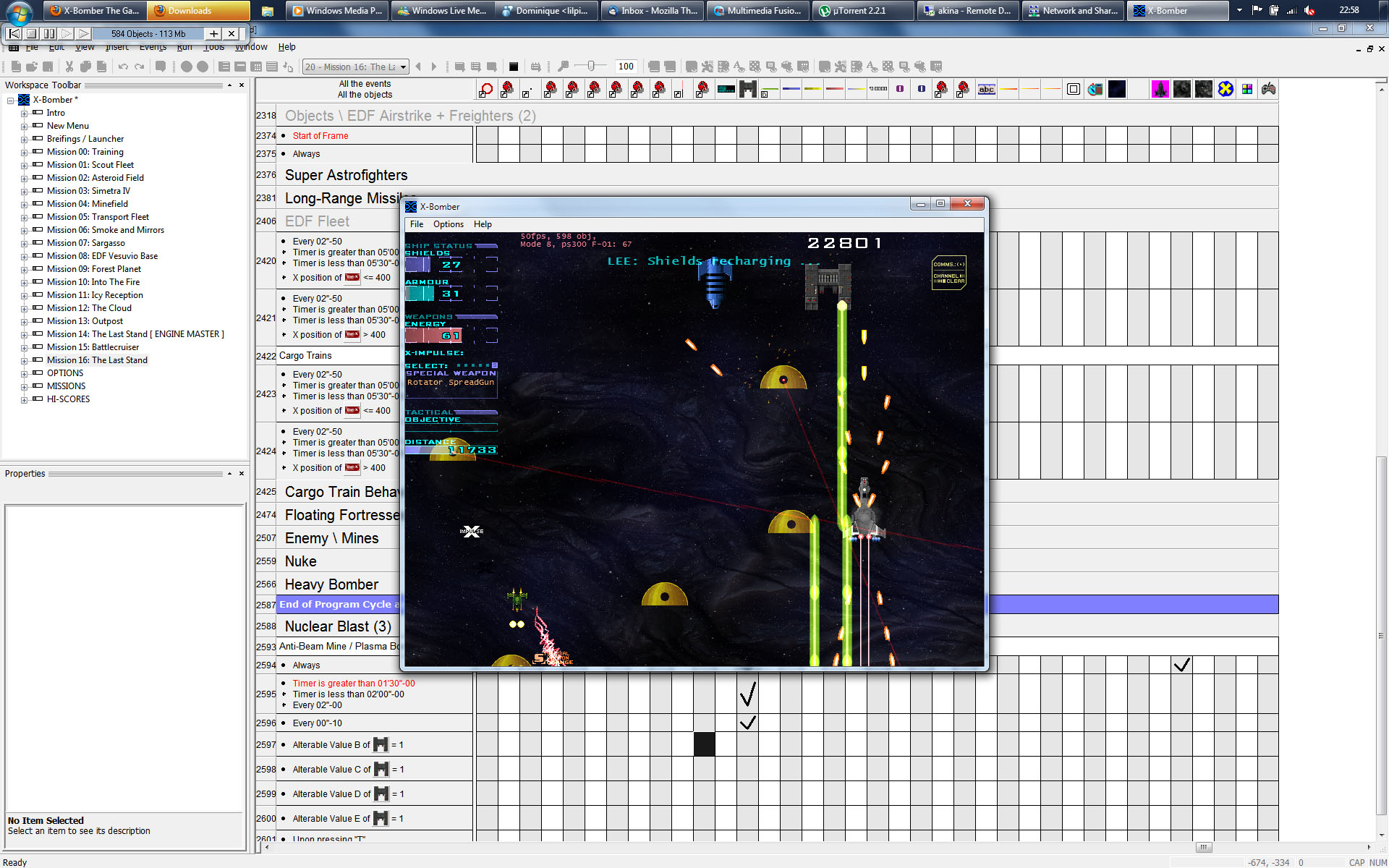The width and height of the screenshot is (1389, 868).
Task: Select the dark navy square object icon
Action: click(x=1117, y=89)
